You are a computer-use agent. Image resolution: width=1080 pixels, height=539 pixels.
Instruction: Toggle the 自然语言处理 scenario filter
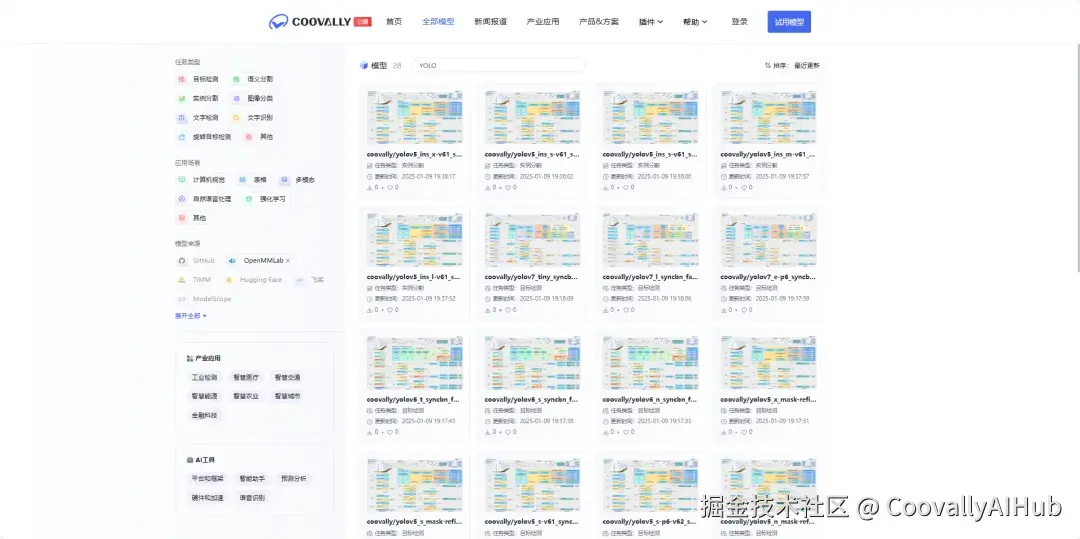pos(204,199)
